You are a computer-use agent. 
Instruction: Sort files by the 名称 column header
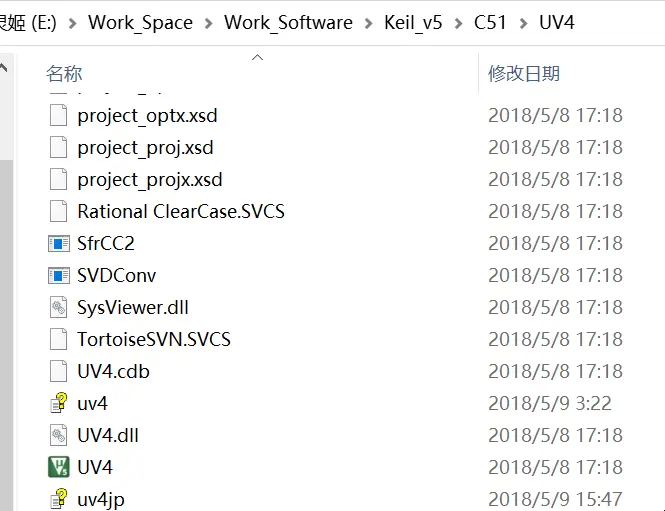pos(64,73)
